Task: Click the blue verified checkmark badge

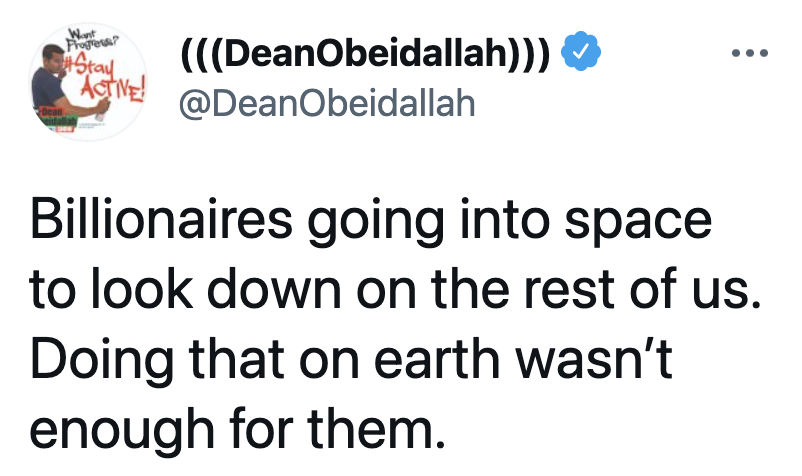Action: click(x=581, y=51)
